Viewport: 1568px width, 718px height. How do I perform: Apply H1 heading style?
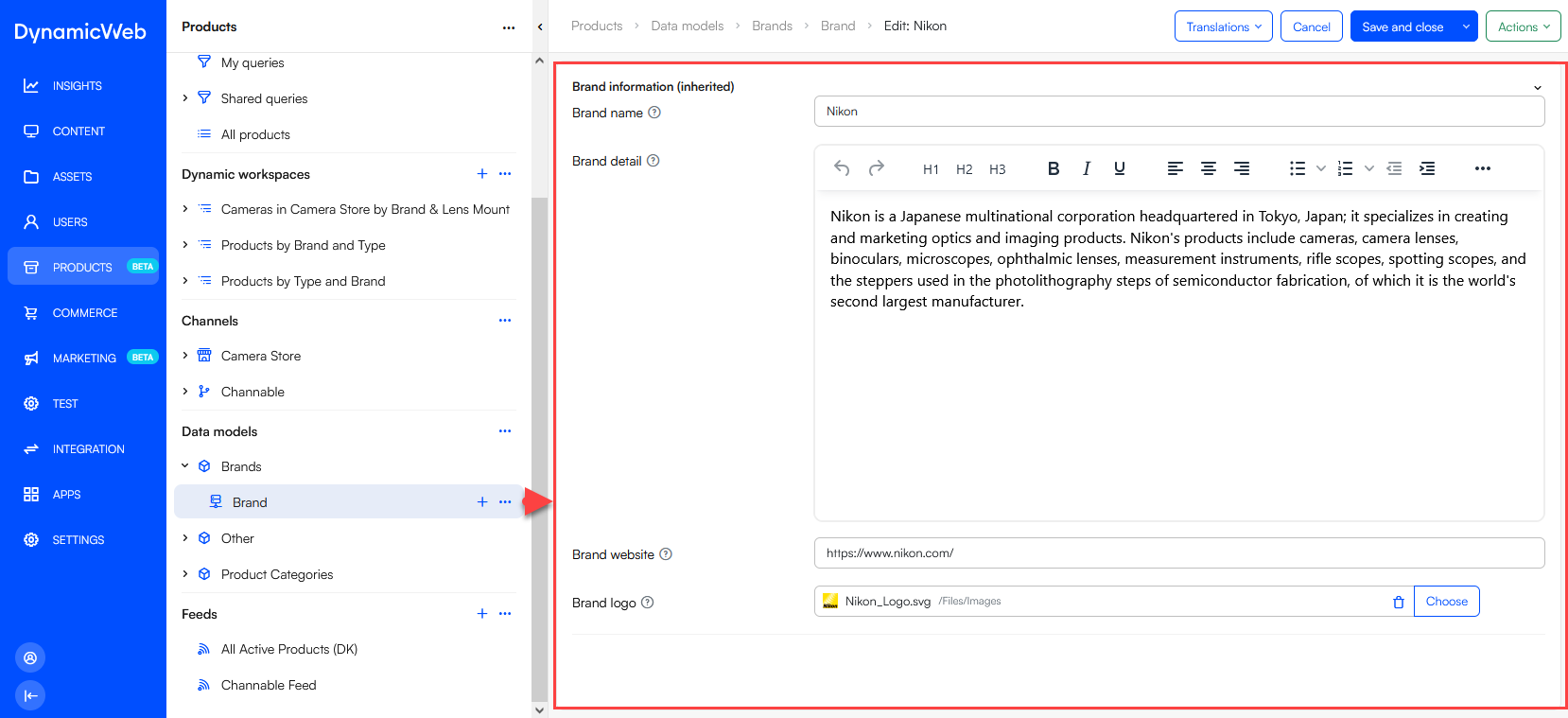[x=931, y=169]
